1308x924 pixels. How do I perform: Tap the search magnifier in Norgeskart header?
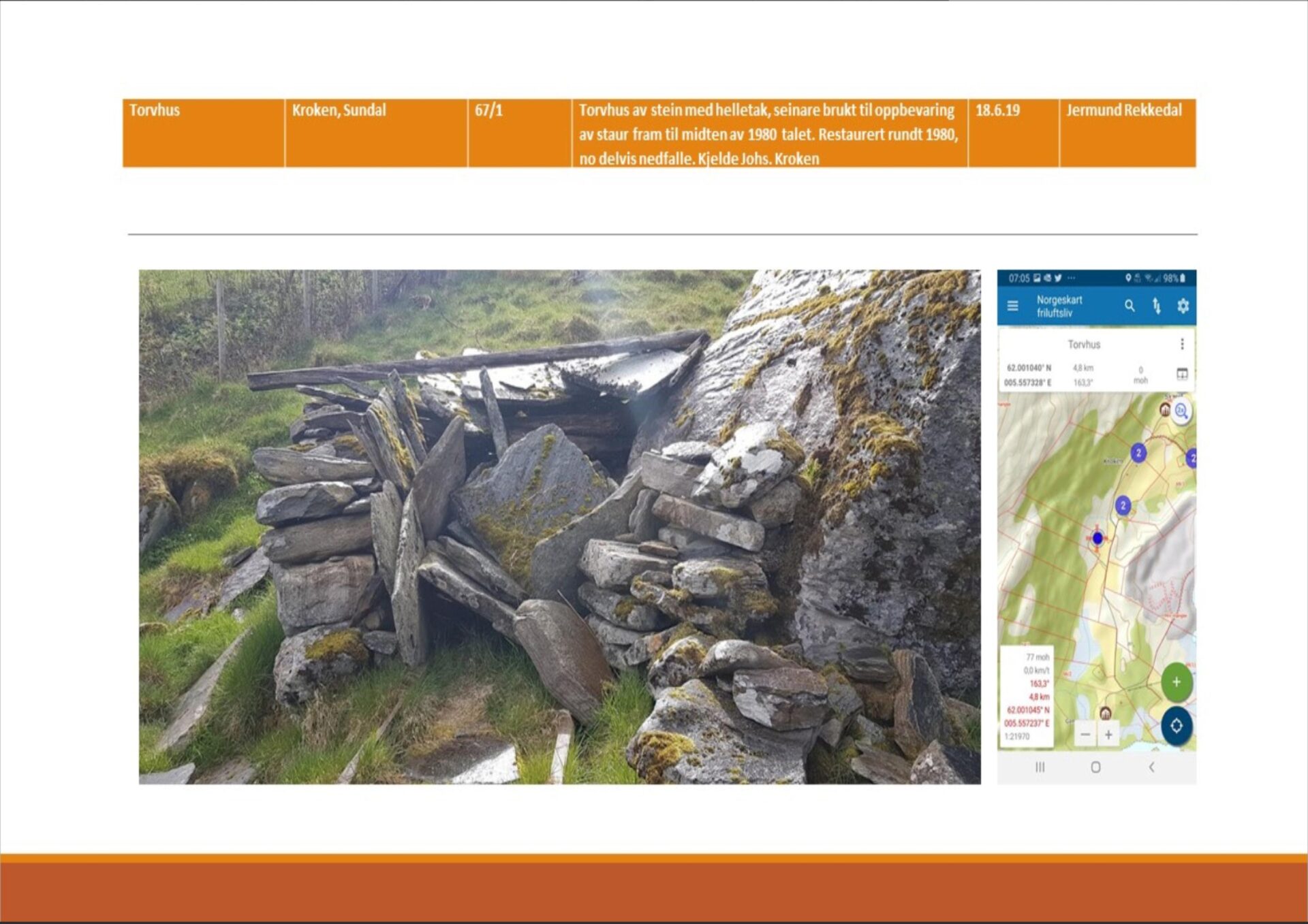point(1130,306)
